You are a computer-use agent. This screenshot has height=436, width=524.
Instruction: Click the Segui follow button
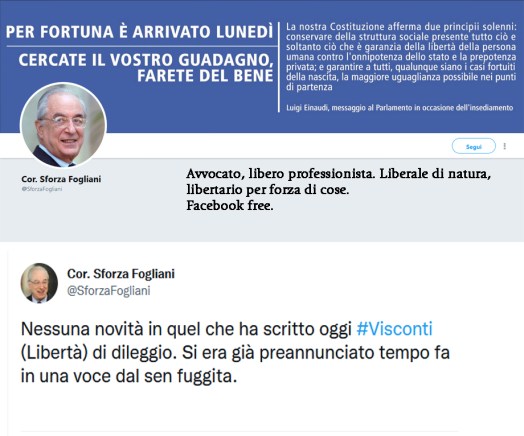(x=474, y=146)
